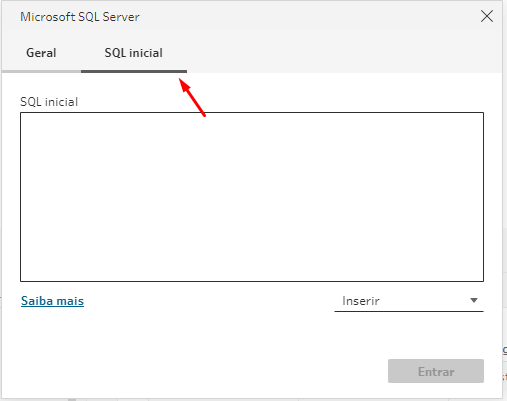Select the SQL inicial tab
The height and width of the screenshot is (401, 507).
134,53
